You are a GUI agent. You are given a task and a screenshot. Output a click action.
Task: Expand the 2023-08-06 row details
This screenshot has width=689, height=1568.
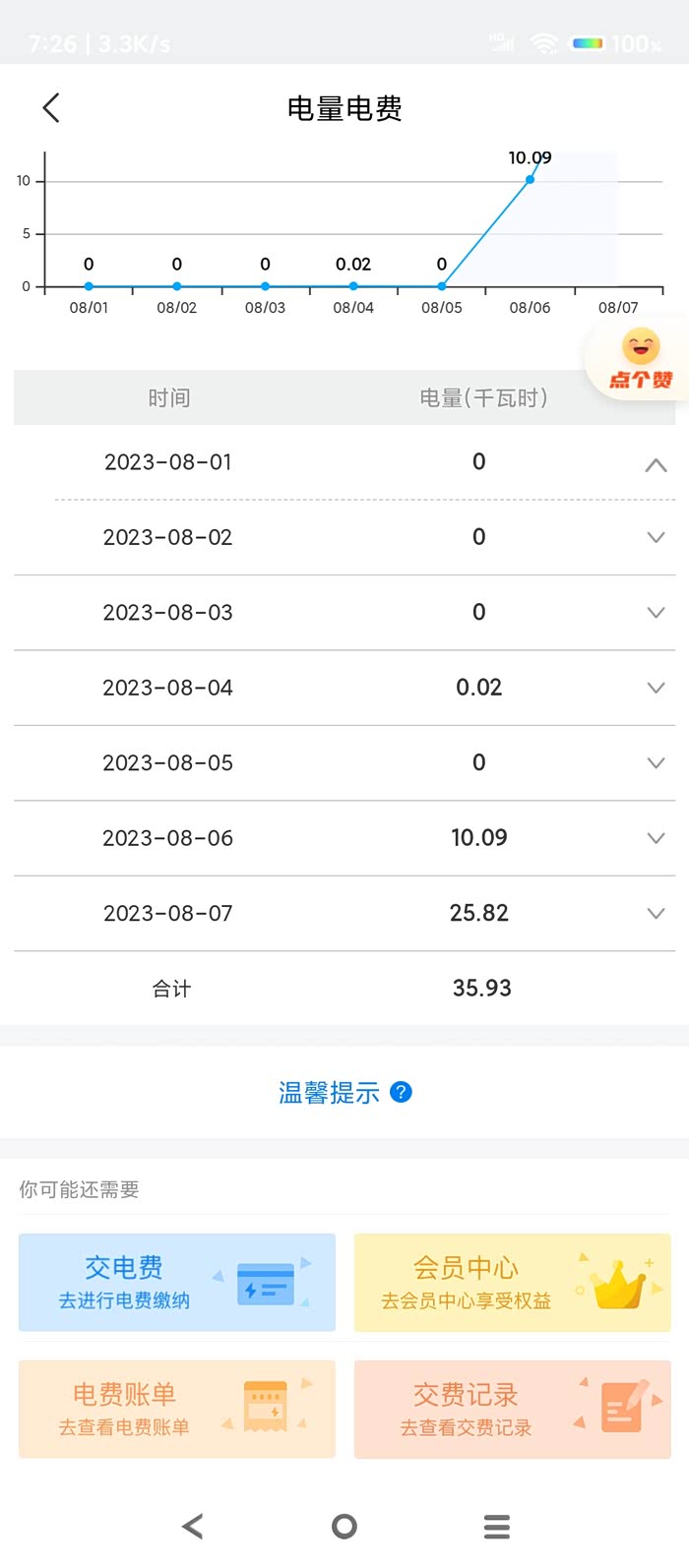tap(656, 838)
